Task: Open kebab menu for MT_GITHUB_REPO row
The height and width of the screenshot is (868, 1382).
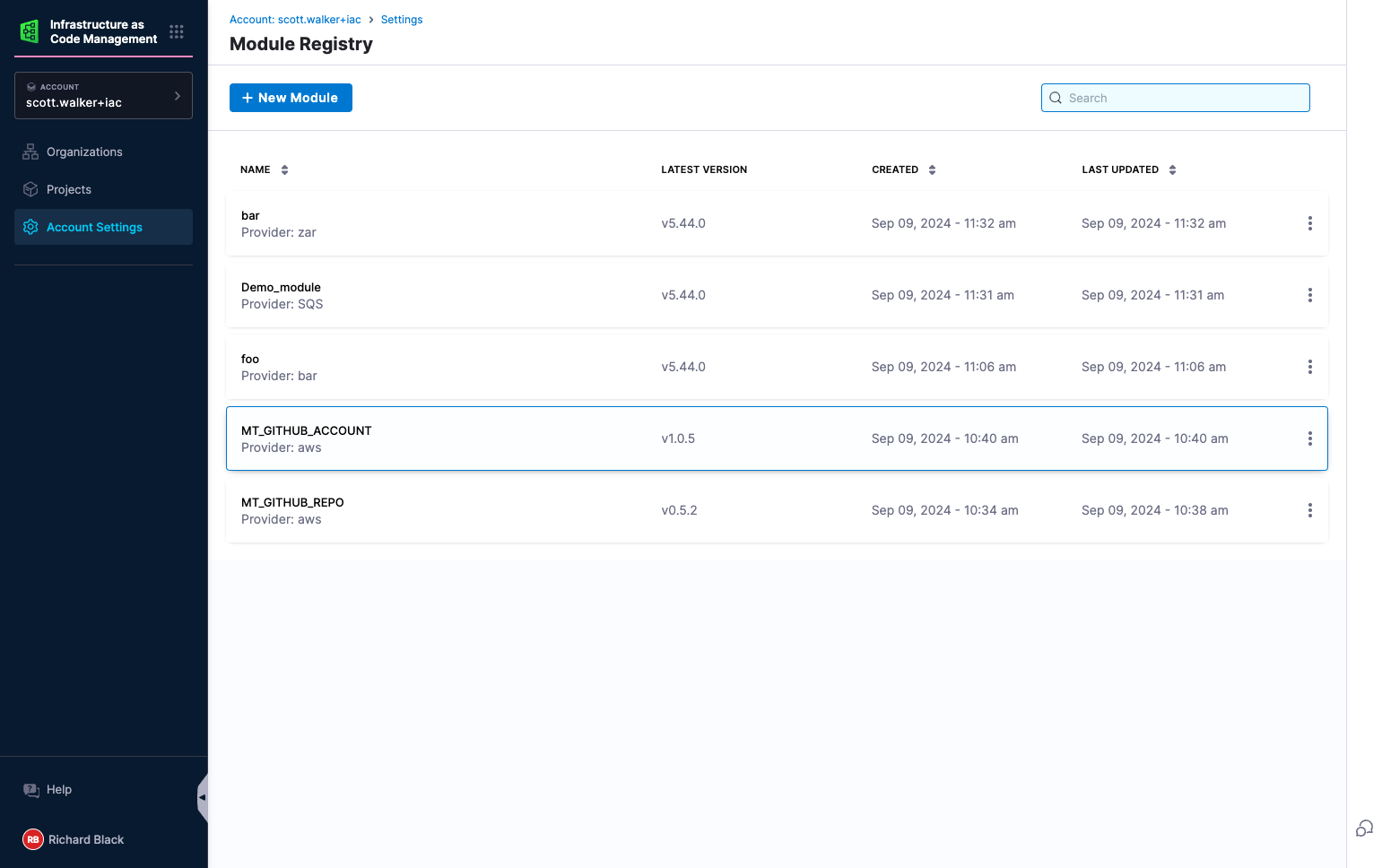Action: (x=1309, y=510)
